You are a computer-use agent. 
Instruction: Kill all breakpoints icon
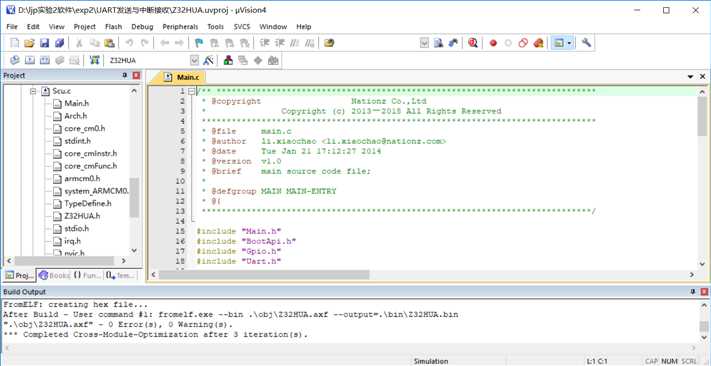[538, 43]
